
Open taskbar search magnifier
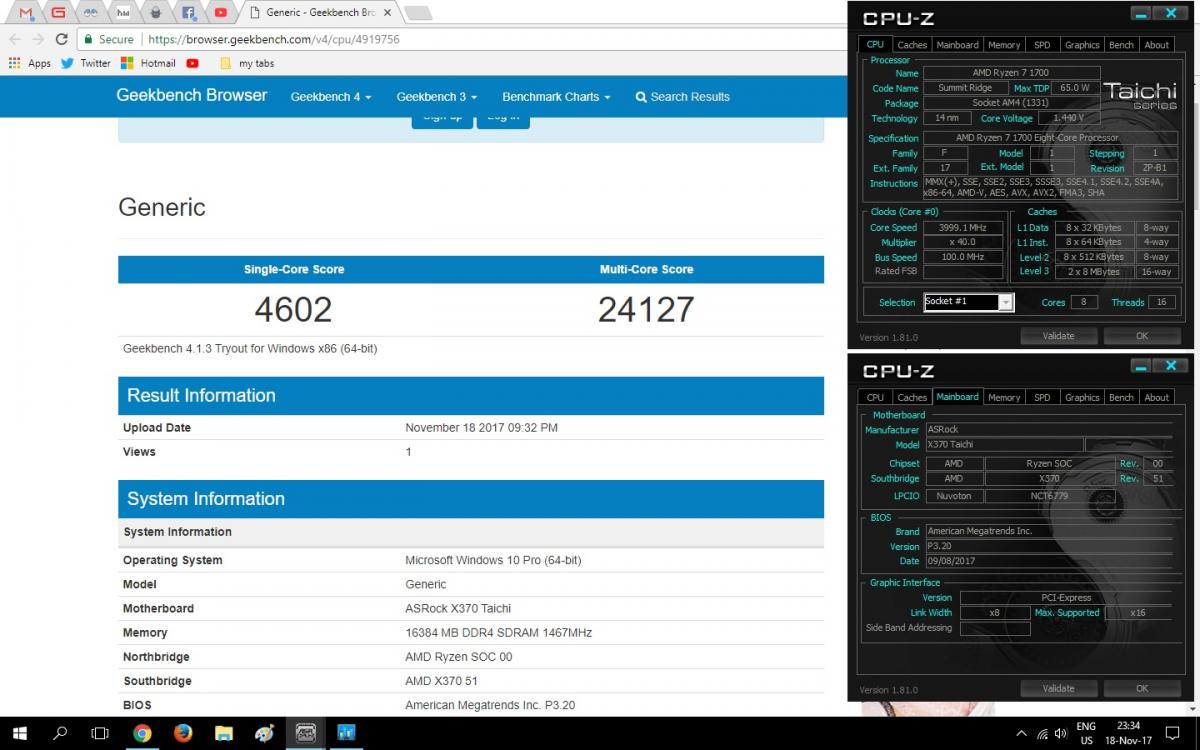point(60,733)
